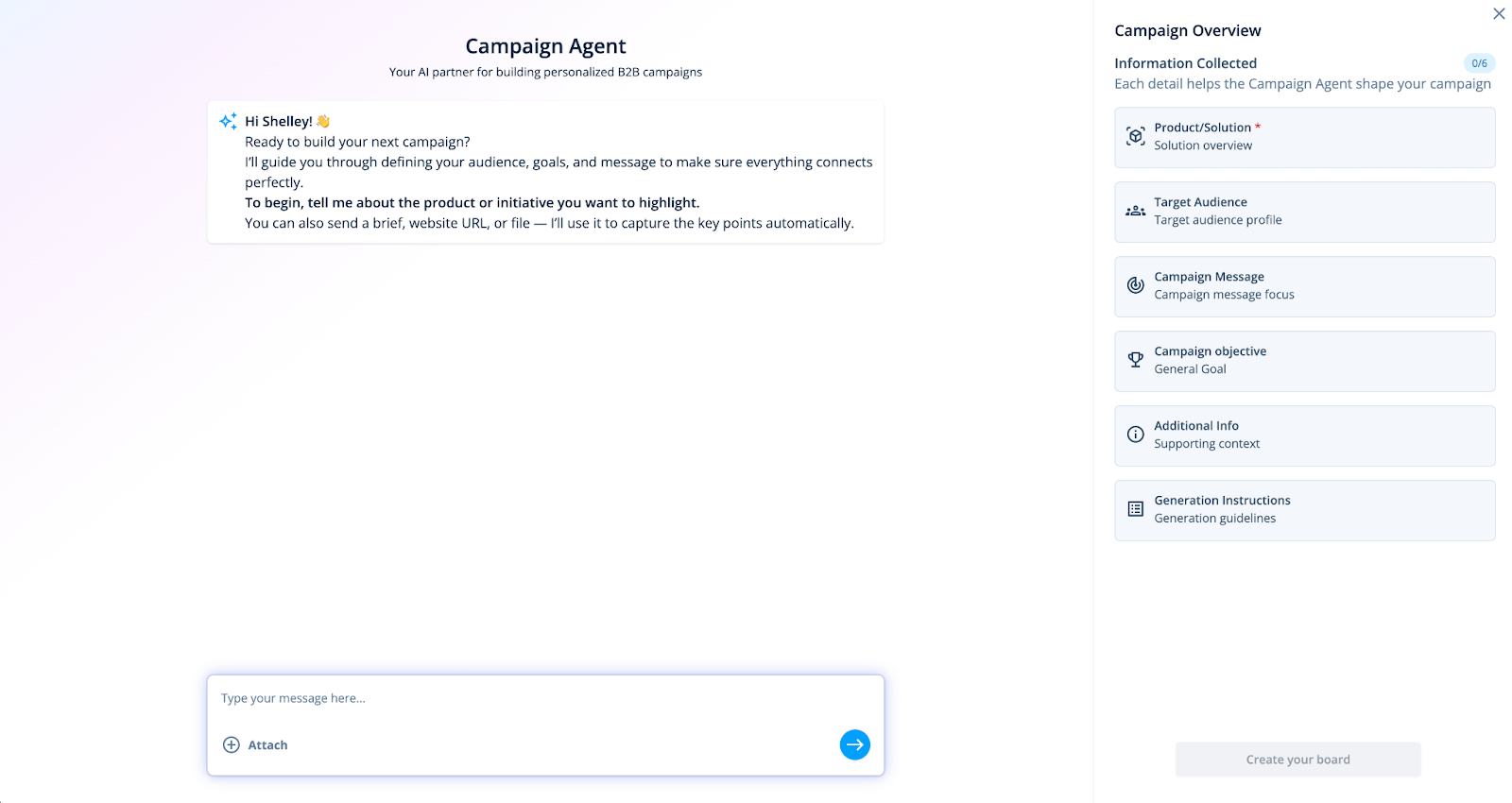Click the plus circle attach icon
The height and width of the screenshot is (803, 1512).
[232, 744]
